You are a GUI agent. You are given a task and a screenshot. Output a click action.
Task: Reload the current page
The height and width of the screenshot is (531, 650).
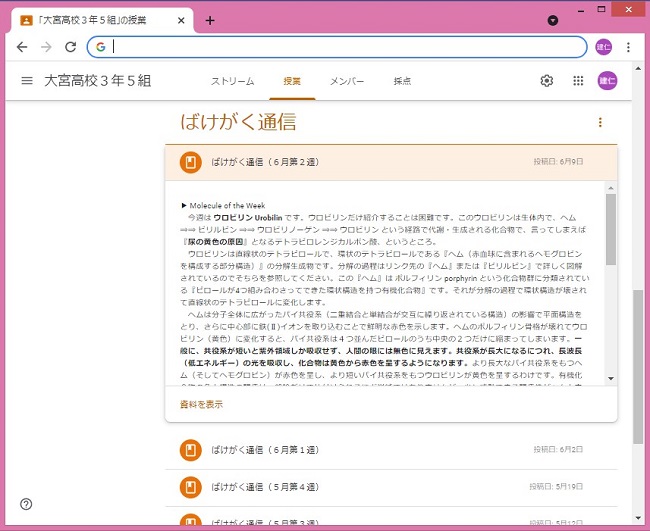point(70,47)
